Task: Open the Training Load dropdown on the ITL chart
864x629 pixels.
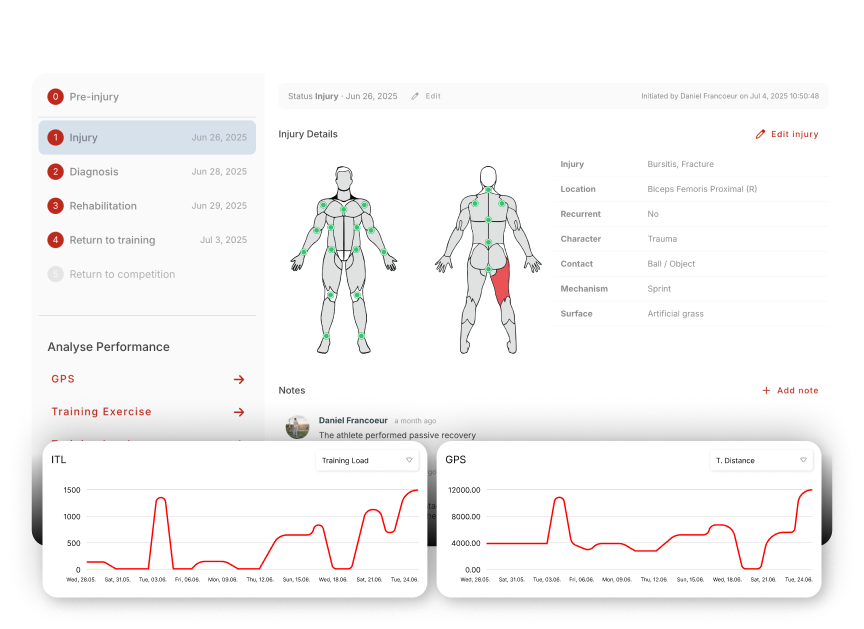Action: [x=367, y=460]
